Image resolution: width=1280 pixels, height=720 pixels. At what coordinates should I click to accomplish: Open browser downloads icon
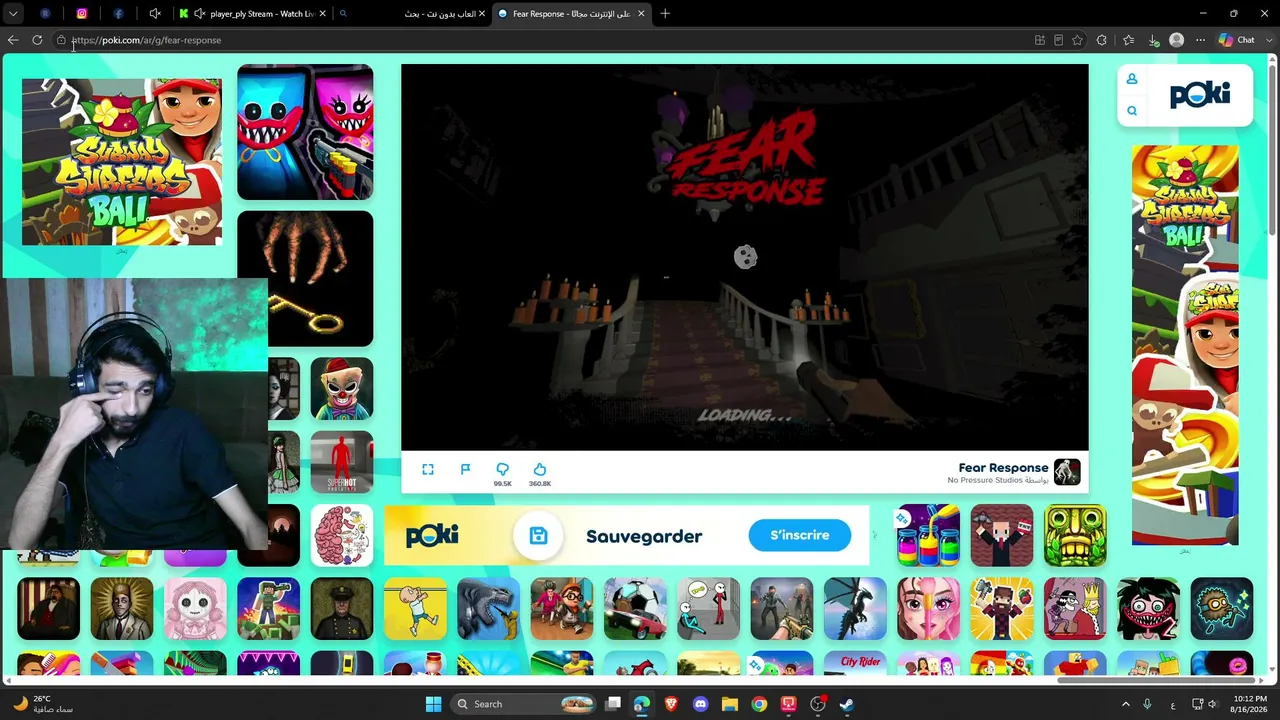(1153, 40)
